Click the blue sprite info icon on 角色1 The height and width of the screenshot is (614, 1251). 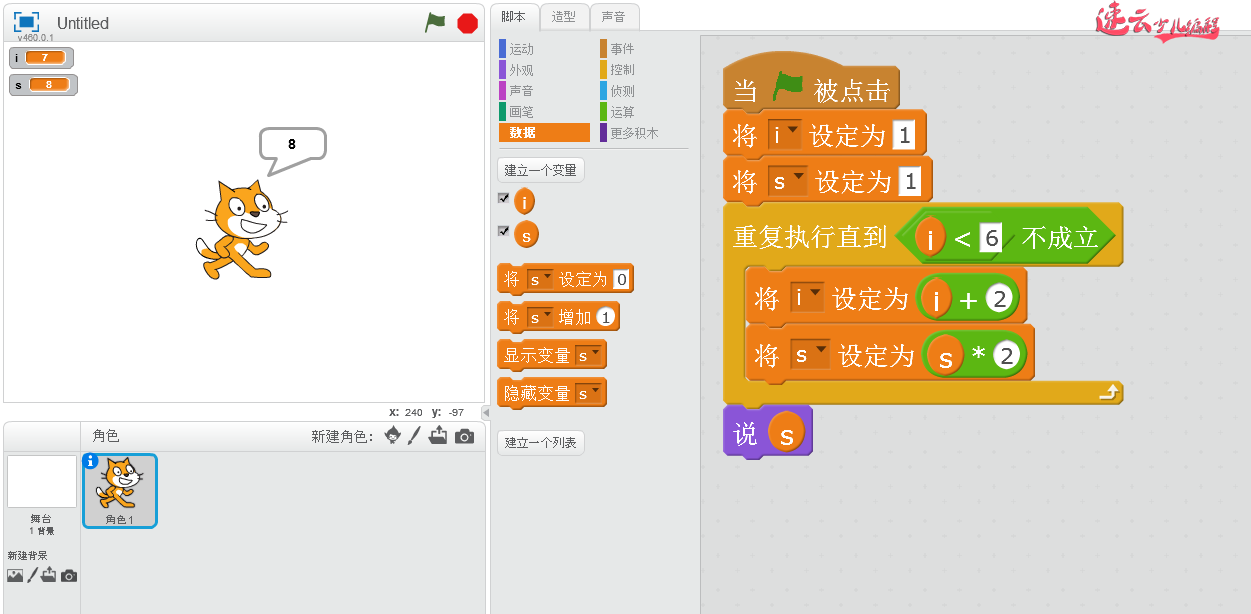tap(91, 463)
